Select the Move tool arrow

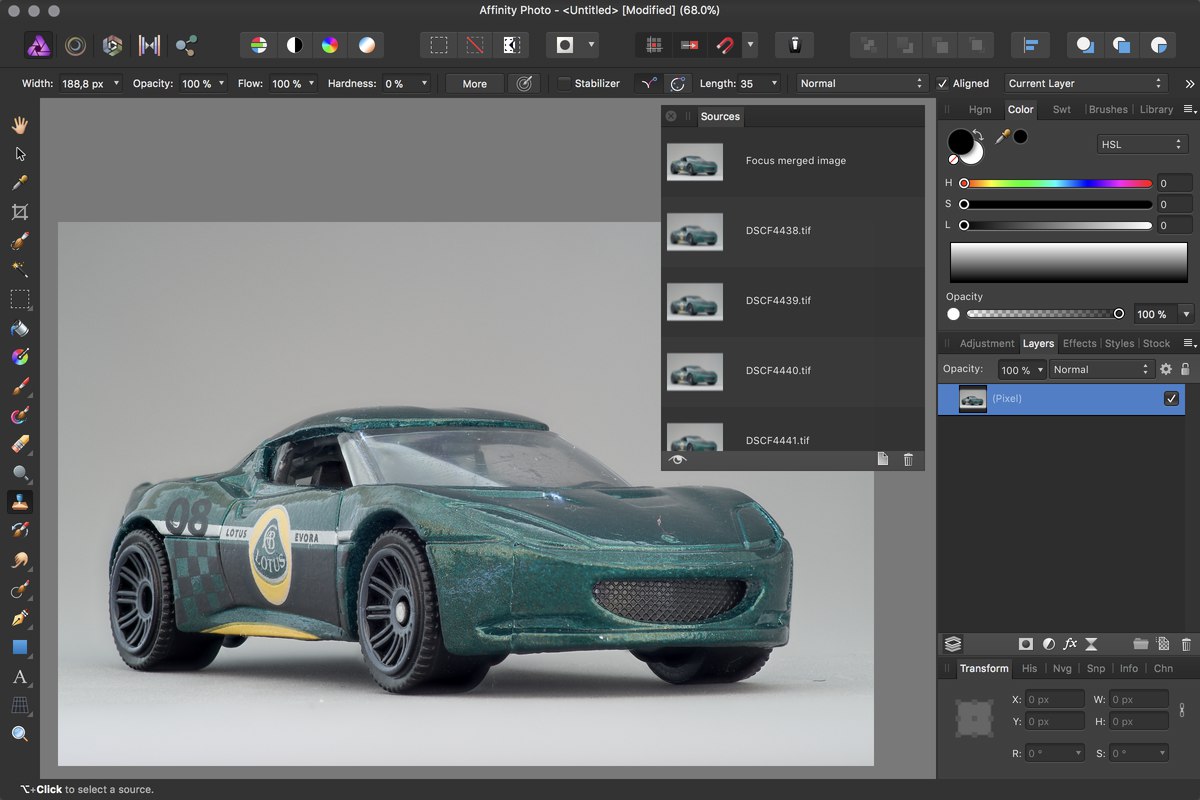tap(19, 154)
